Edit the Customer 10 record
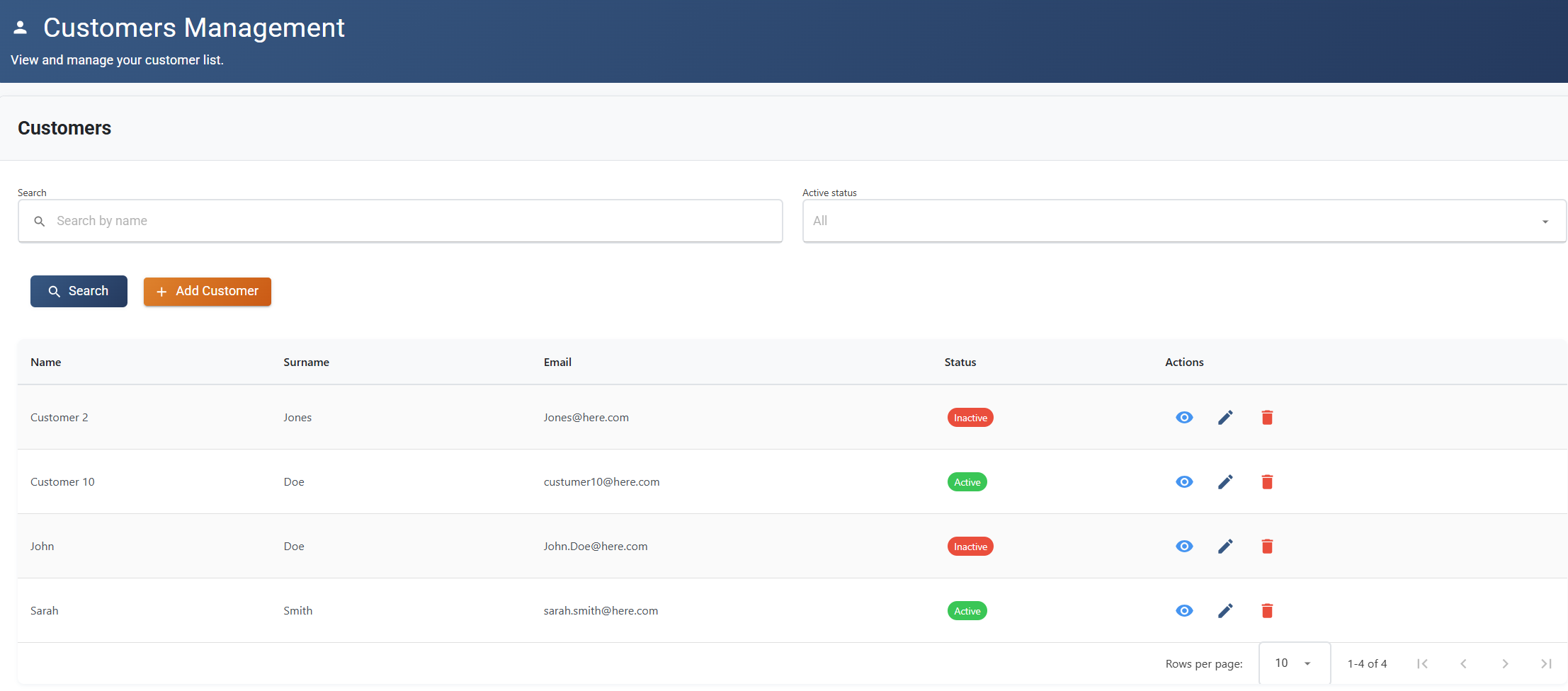The width and height of the screenshot is (1568, 691). pyautogui.click(x=1225, y=482)
